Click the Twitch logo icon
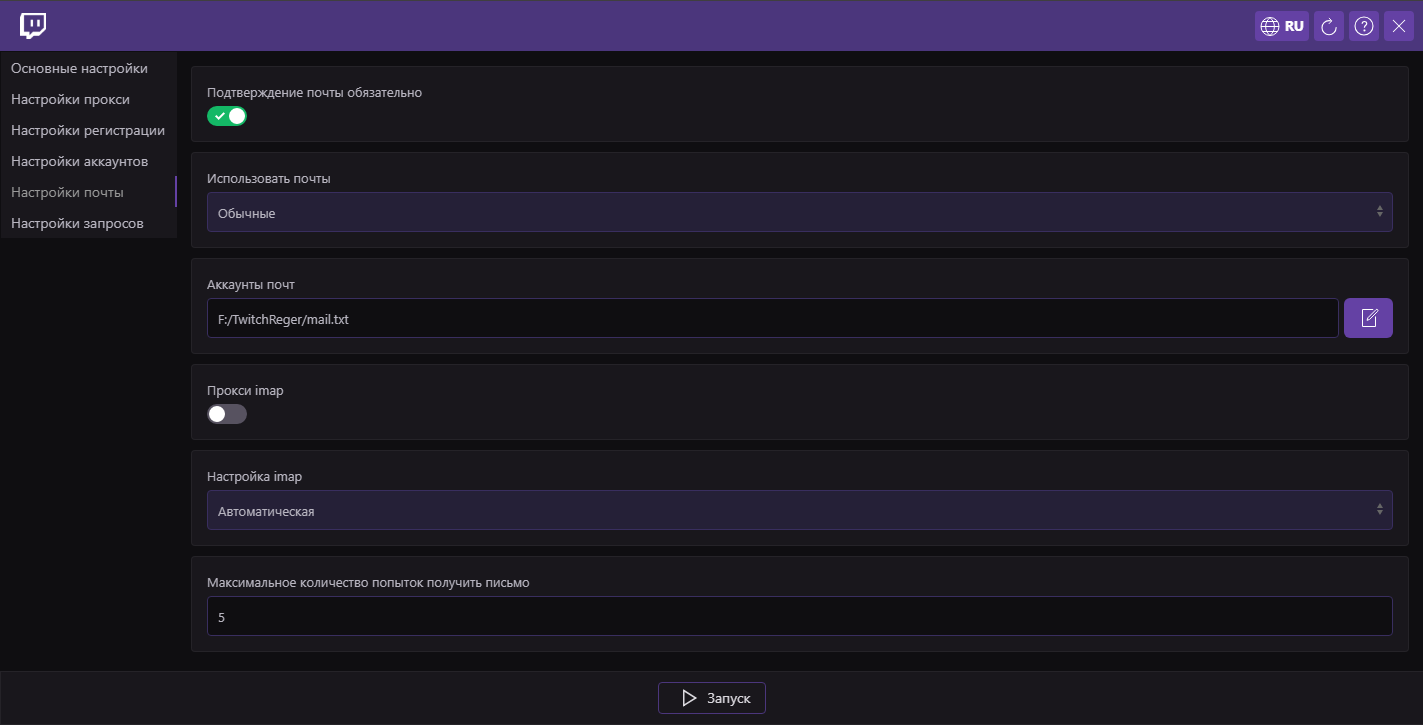This screenshot has width=1423, height=725. (33, 26)
